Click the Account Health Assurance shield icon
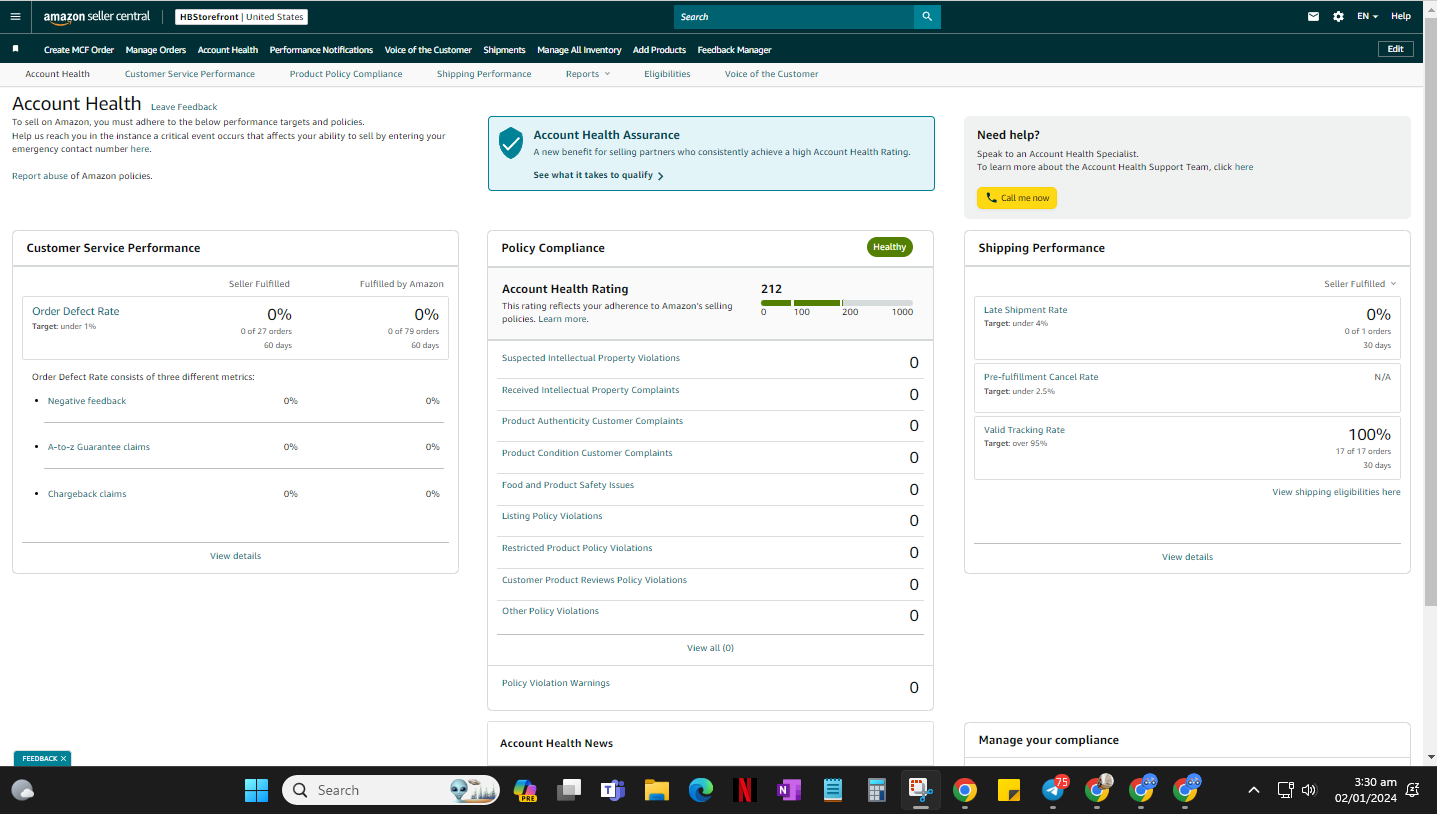1437x814 pixels. [x=511, y=142]
